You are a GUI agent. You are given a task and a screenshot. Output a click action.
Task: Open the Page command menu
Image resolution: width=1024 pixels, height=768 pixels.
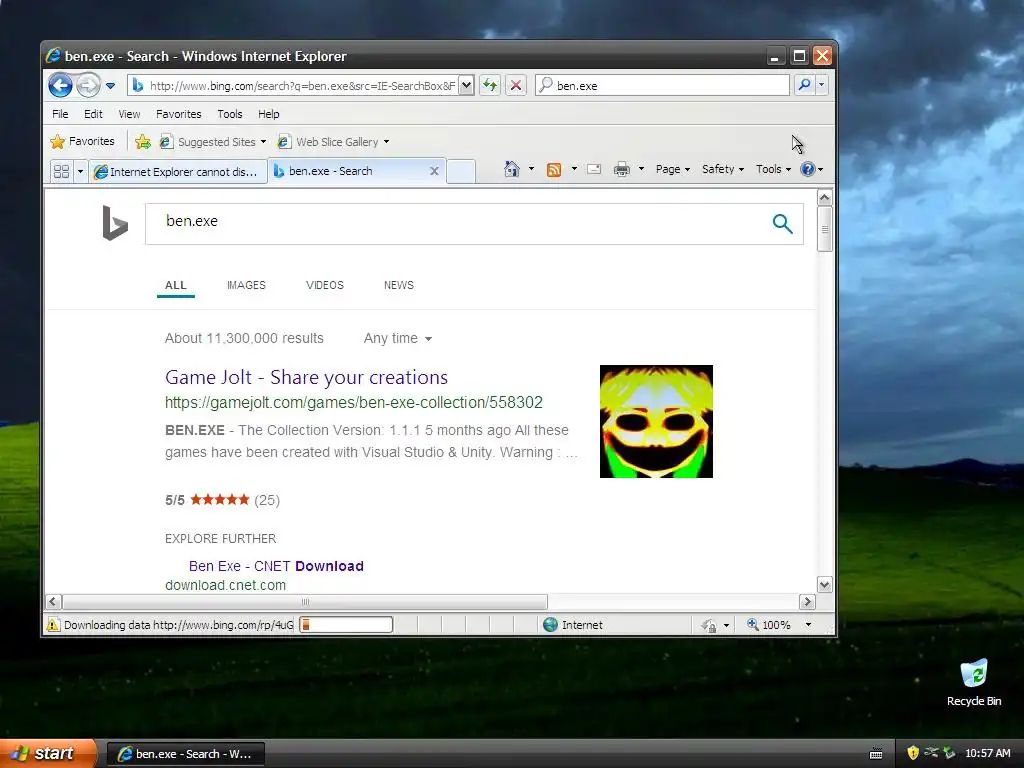click(673, 169)
